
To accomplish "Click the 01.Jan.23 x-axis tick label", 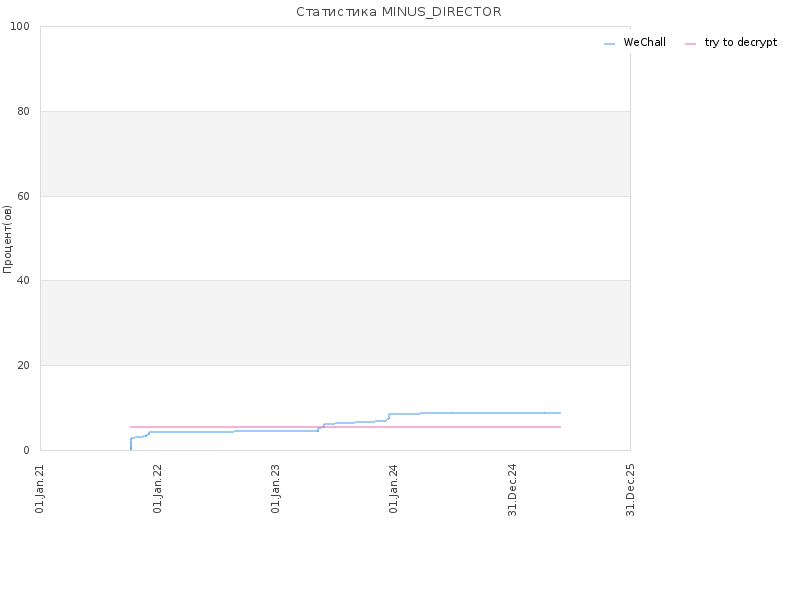I will tap(276, 489).
